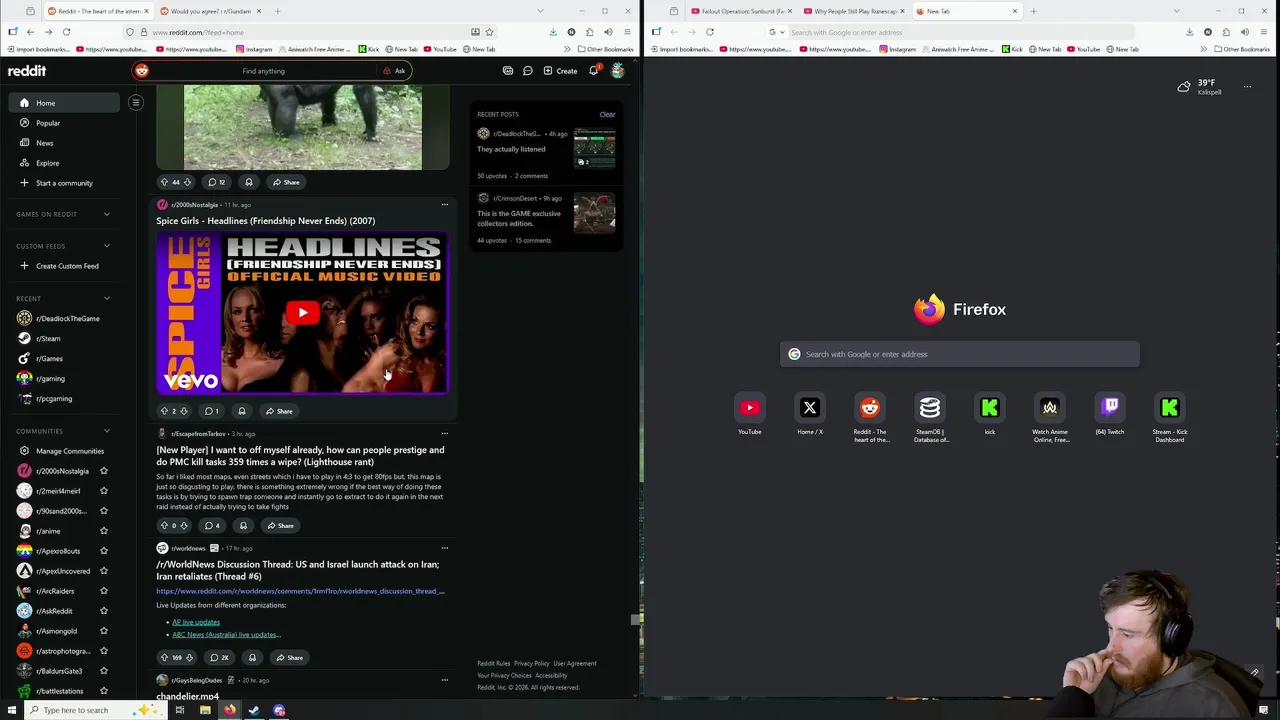Image resolution: width=1280 pixels, height=720 pixels.
Task: Favorite r/anime with star
Action: [x=104, y=531]
